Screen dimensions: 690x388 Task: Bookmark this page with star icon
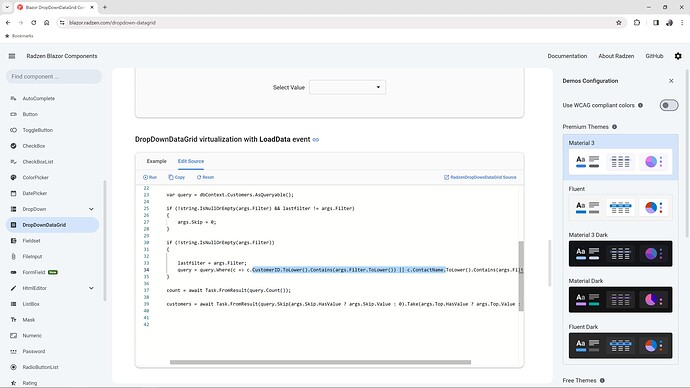pyautogui.click(x=619, y=22)
